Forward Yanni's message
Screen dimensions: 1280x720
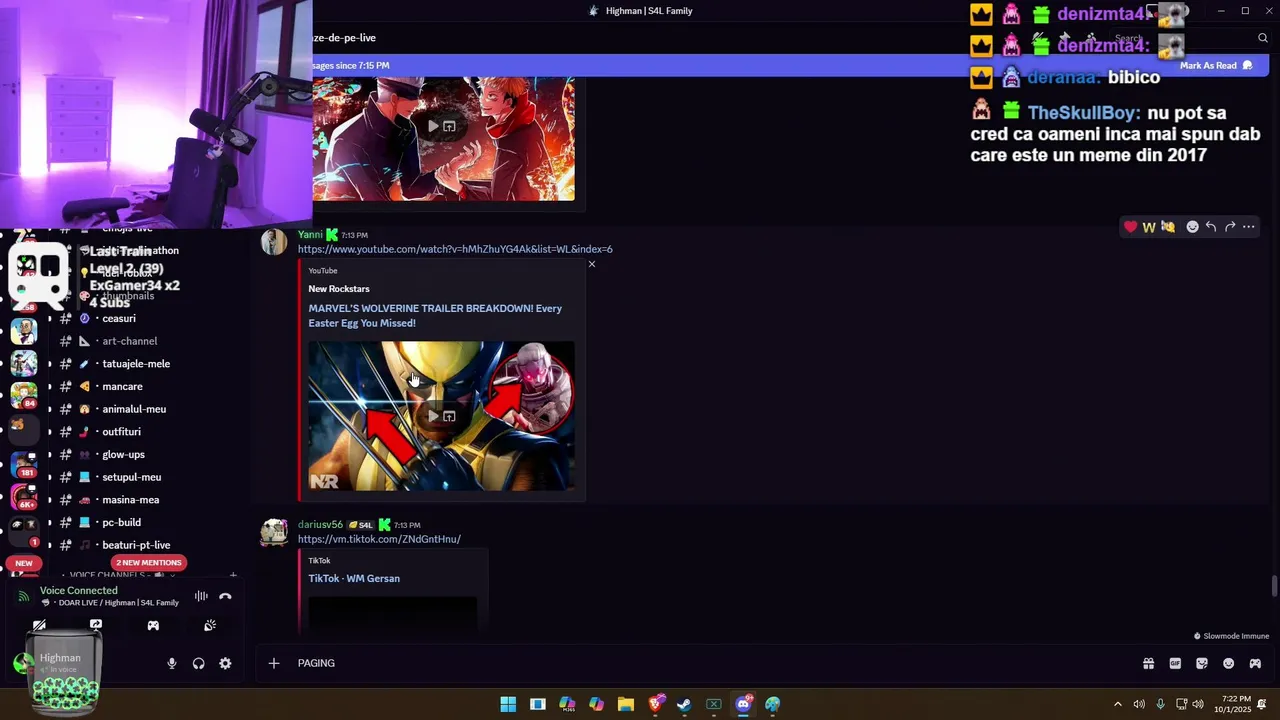pyautogui.click(x=1230, y=227)
